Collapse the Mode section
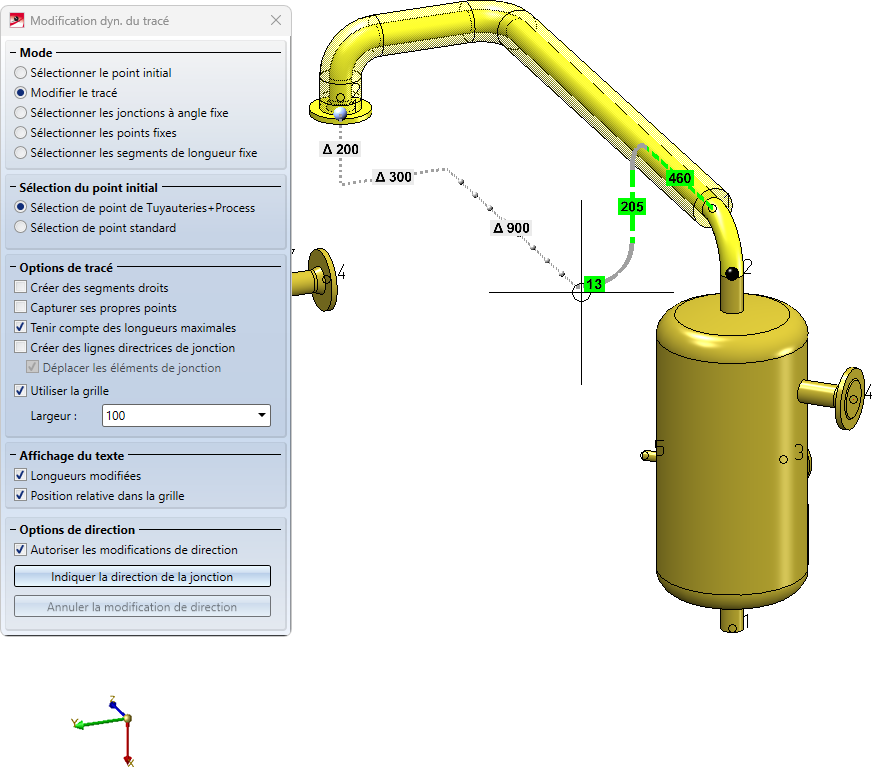 click(13, 53)
